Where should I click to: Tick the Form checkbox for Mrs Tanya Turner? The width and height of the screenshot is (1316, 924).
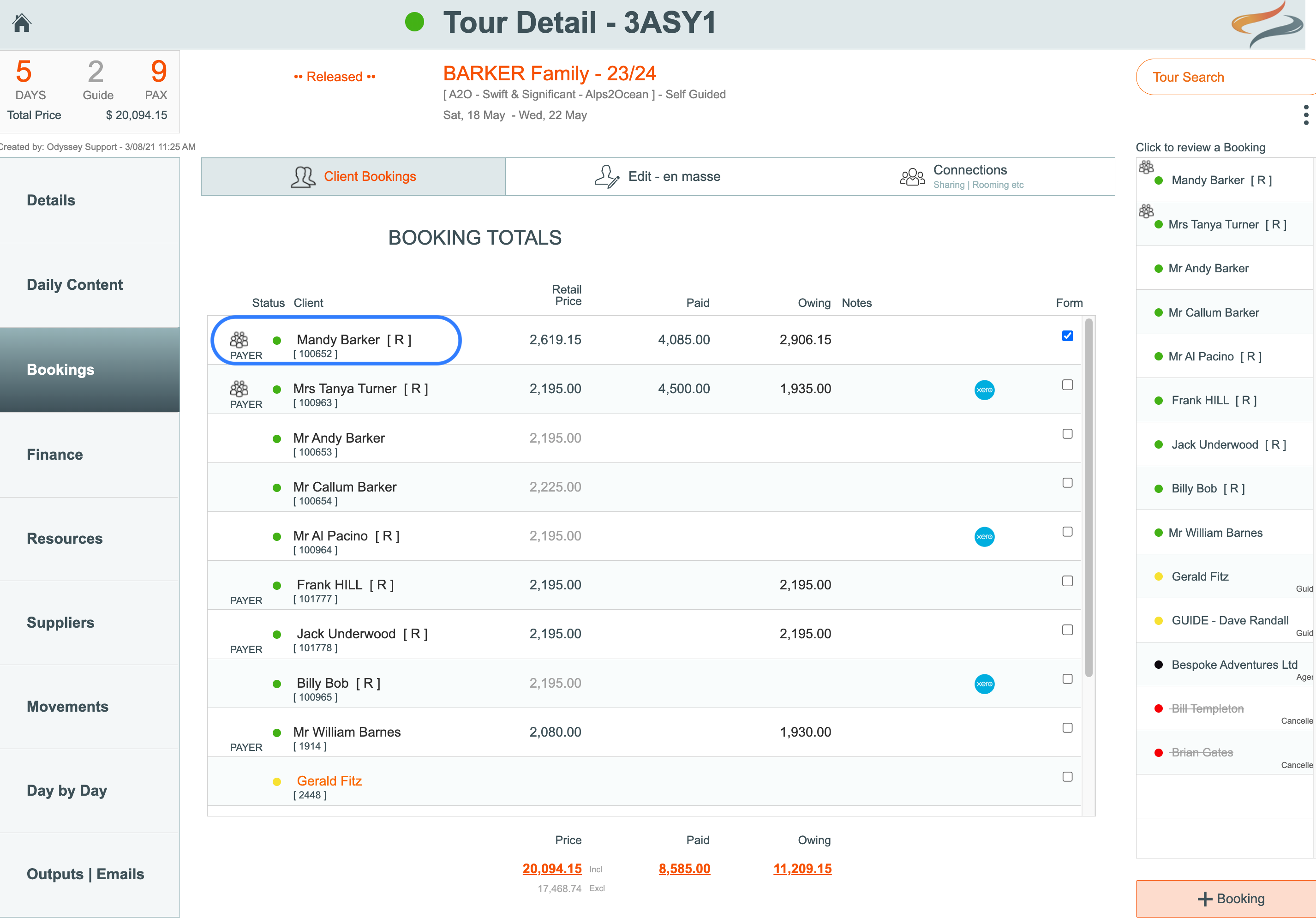(1067, 385)
